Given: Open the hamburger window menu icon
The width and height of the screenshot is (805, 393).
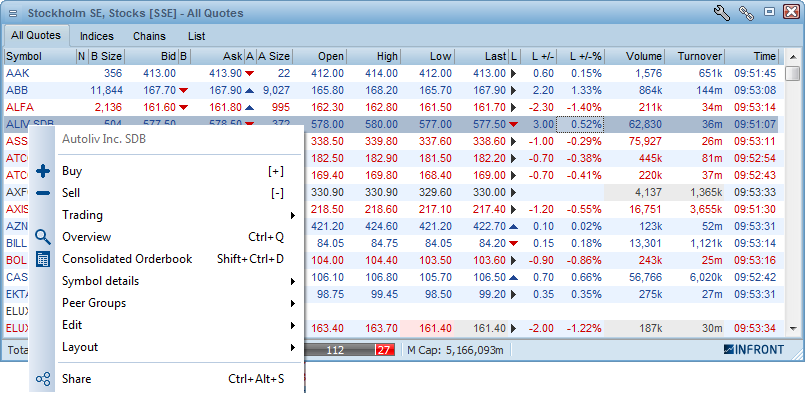Looking at the screenshot, I should coord(13,13).
